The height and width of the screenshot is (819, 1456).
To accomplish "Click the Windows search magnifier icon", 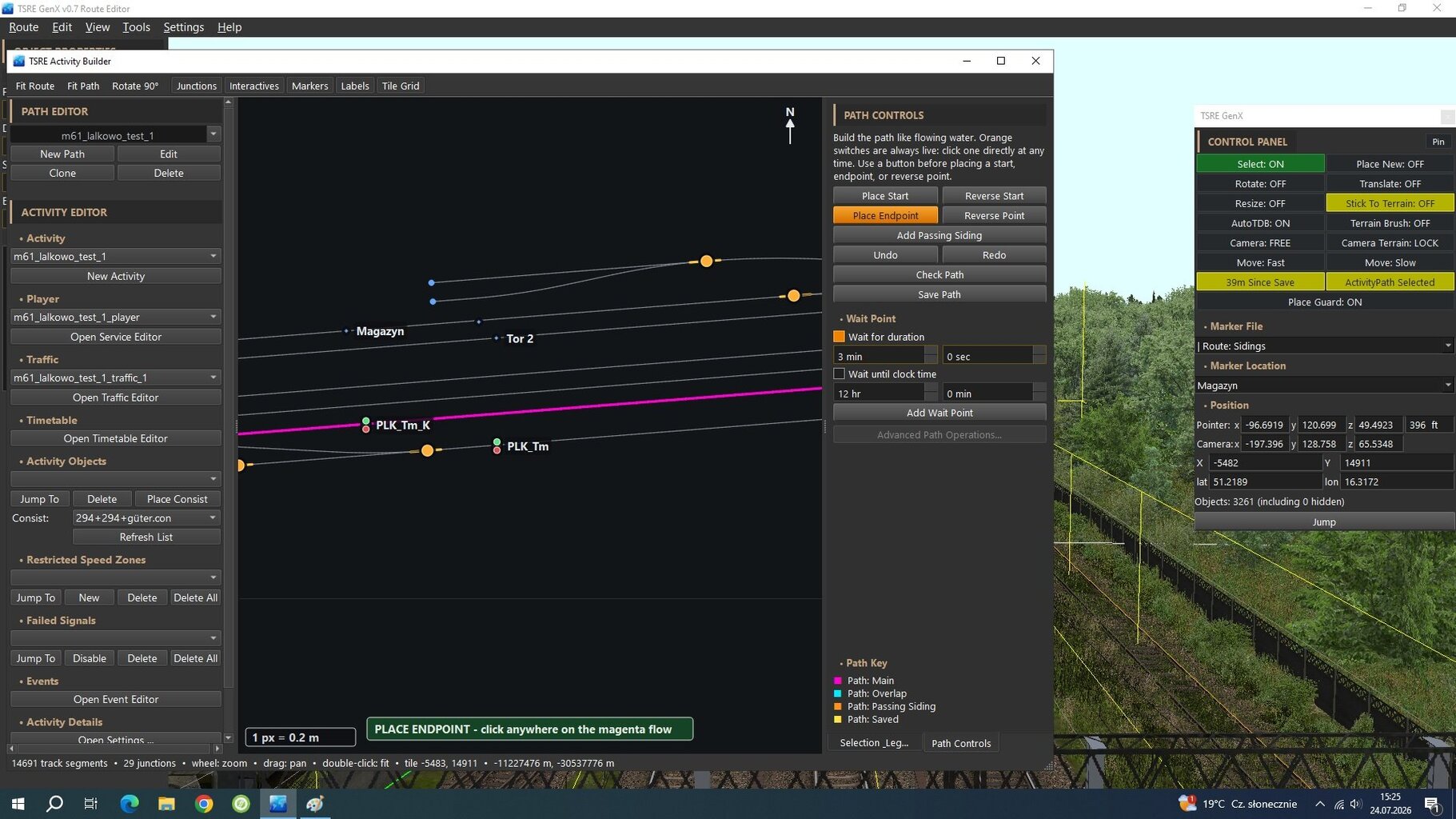I will click(x=54, y=804).
